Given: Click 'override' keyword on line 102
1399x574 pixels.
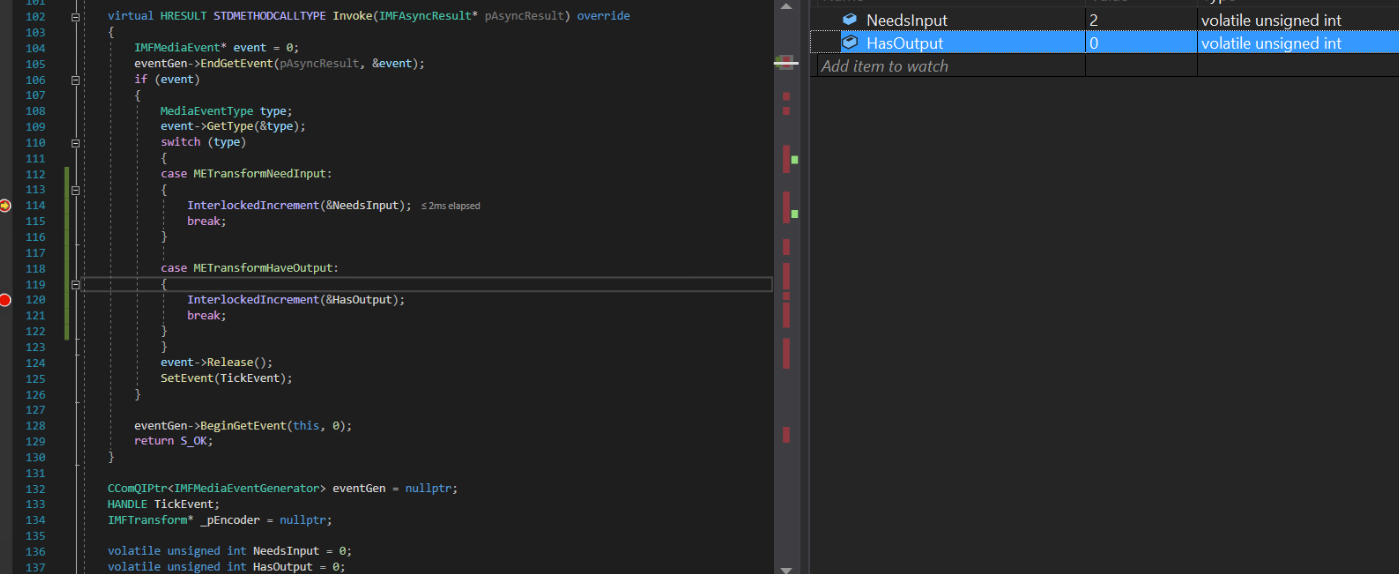Looking at the screenshot, I should 603,17.
